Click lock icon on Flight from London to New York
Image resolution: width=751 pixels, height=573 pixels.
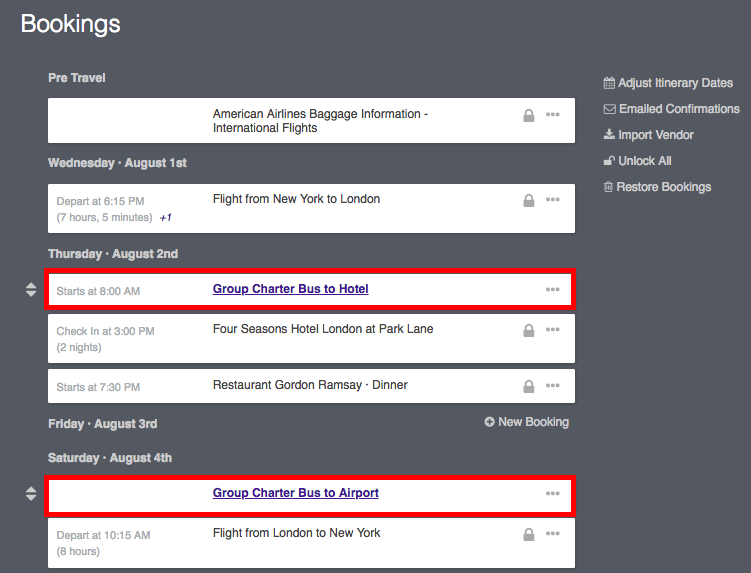(528, 534)
